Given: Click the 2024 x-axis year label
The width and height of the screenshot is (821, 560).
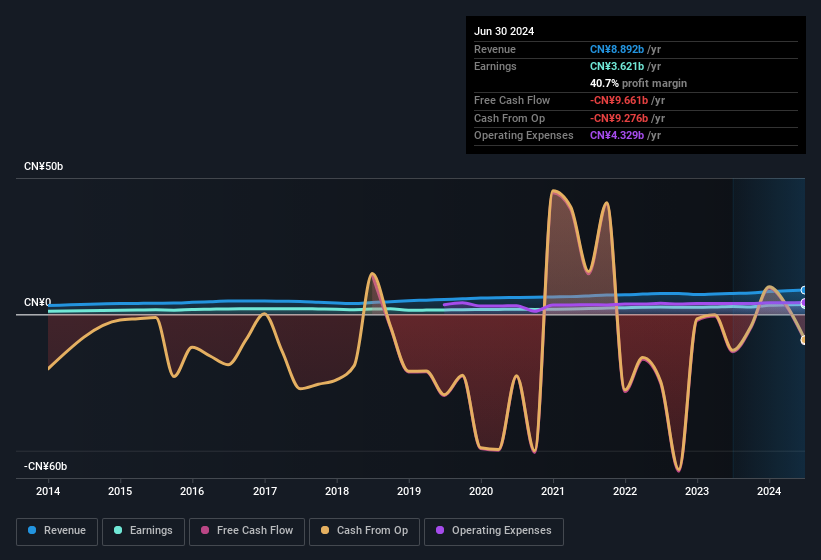Looking at the screenshot, I should tap(769, 491).
